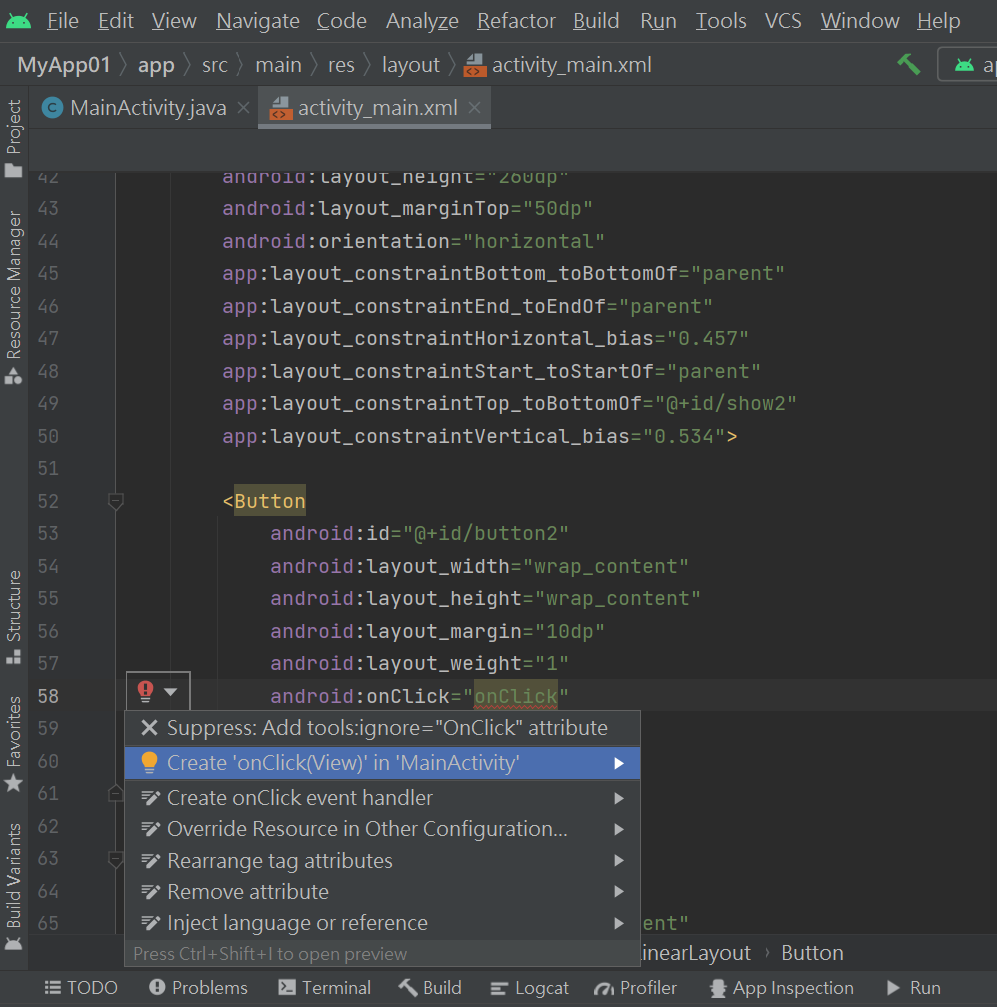Open the VCS menu
This screenshot has width=997, height=1007.
(x=783, y=21)
